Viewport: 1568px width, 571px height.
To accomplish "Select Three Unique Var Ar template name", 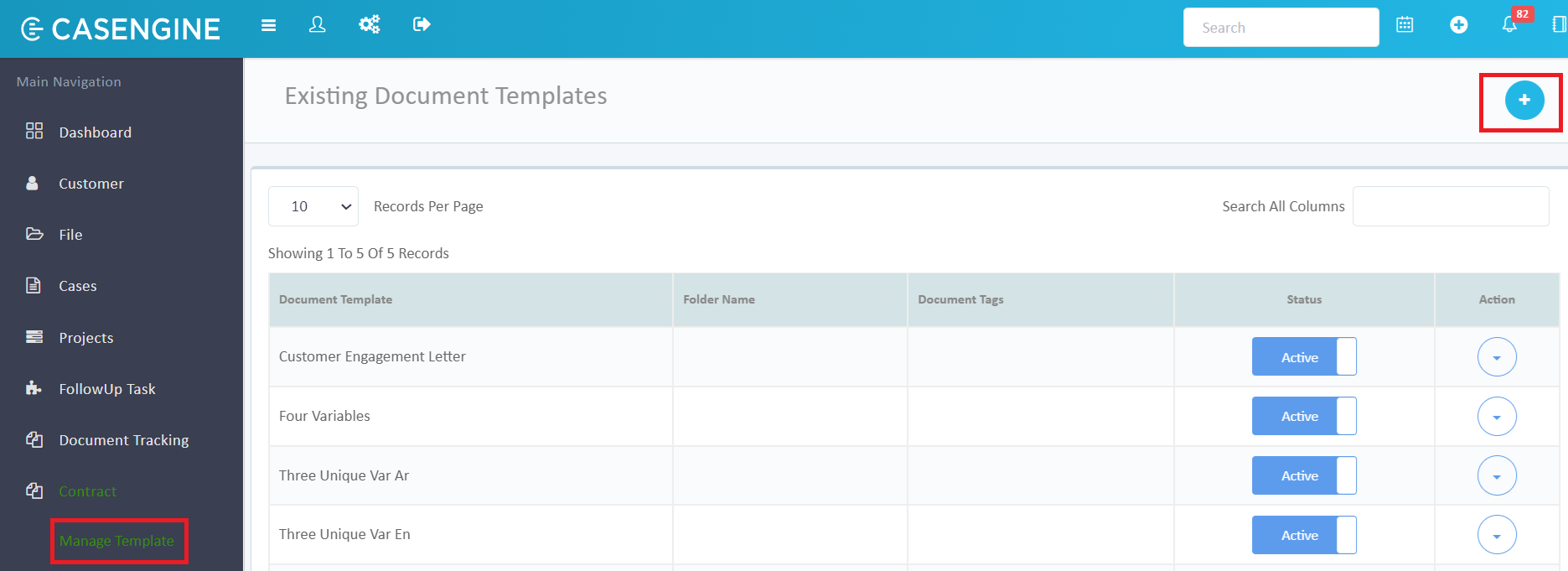I will click(x=344, y=475).
